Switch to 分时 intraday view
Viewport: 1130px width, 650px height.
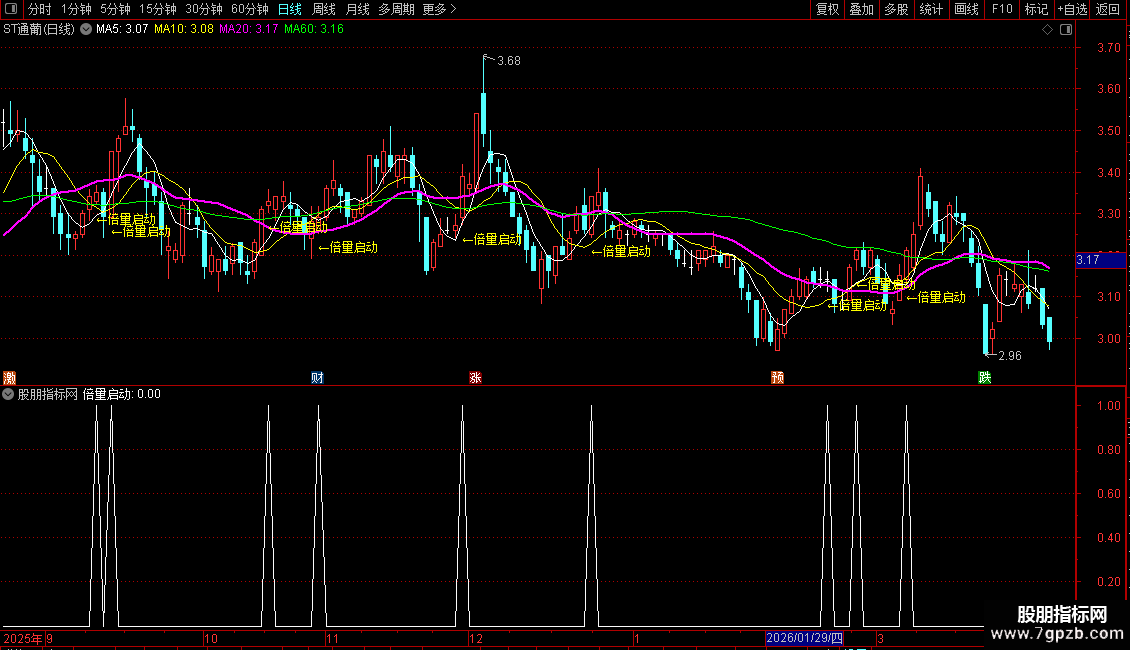[40, 9]
